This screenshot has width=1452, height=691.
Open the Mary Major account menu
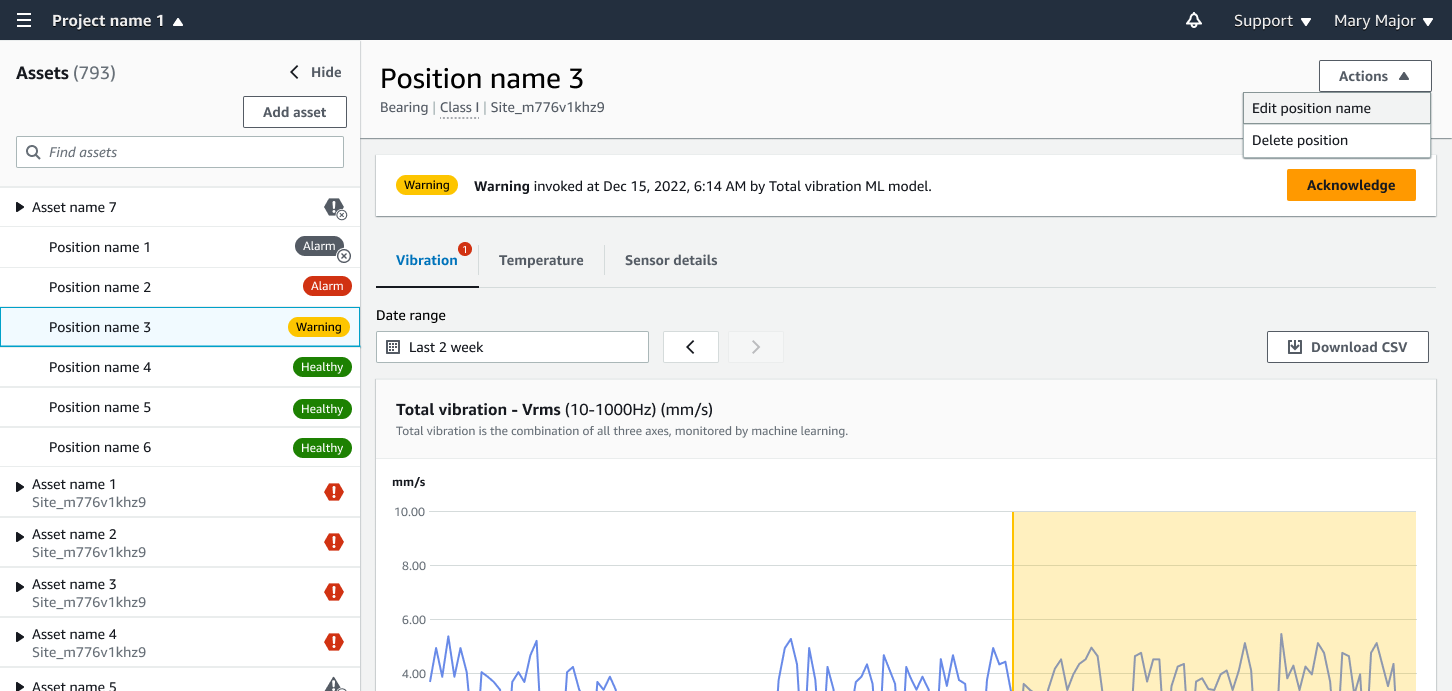tap(1383, 20)
